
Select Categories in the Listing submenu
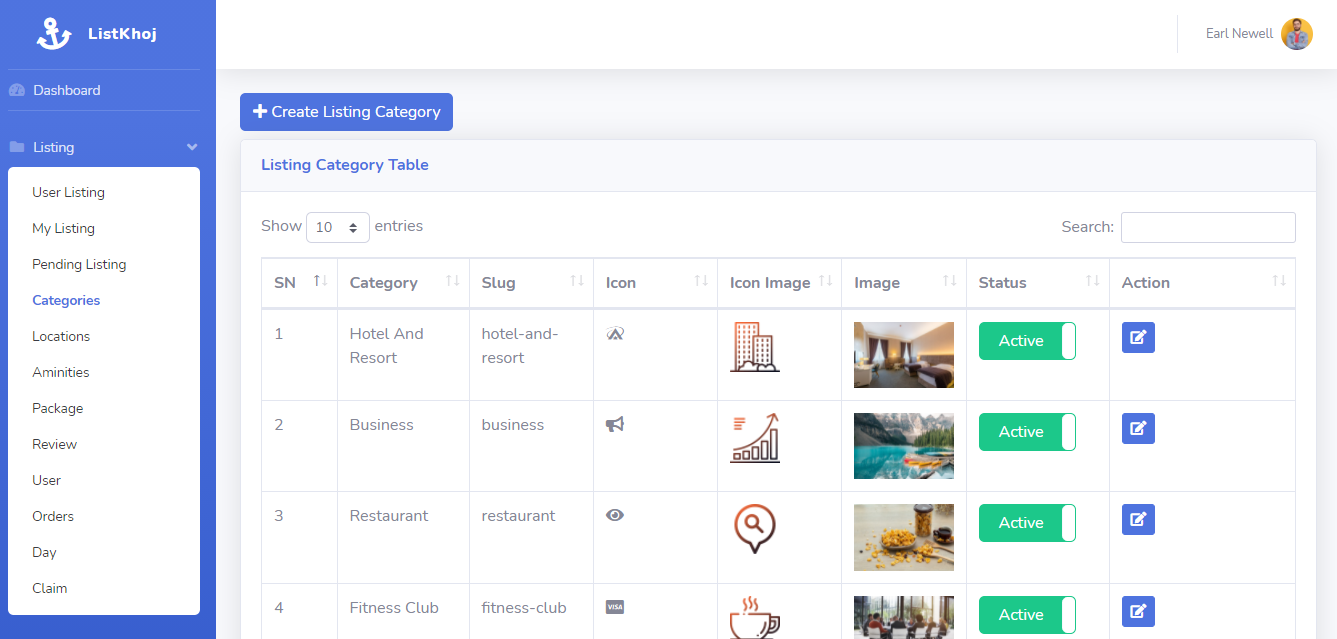coord(65,300)
